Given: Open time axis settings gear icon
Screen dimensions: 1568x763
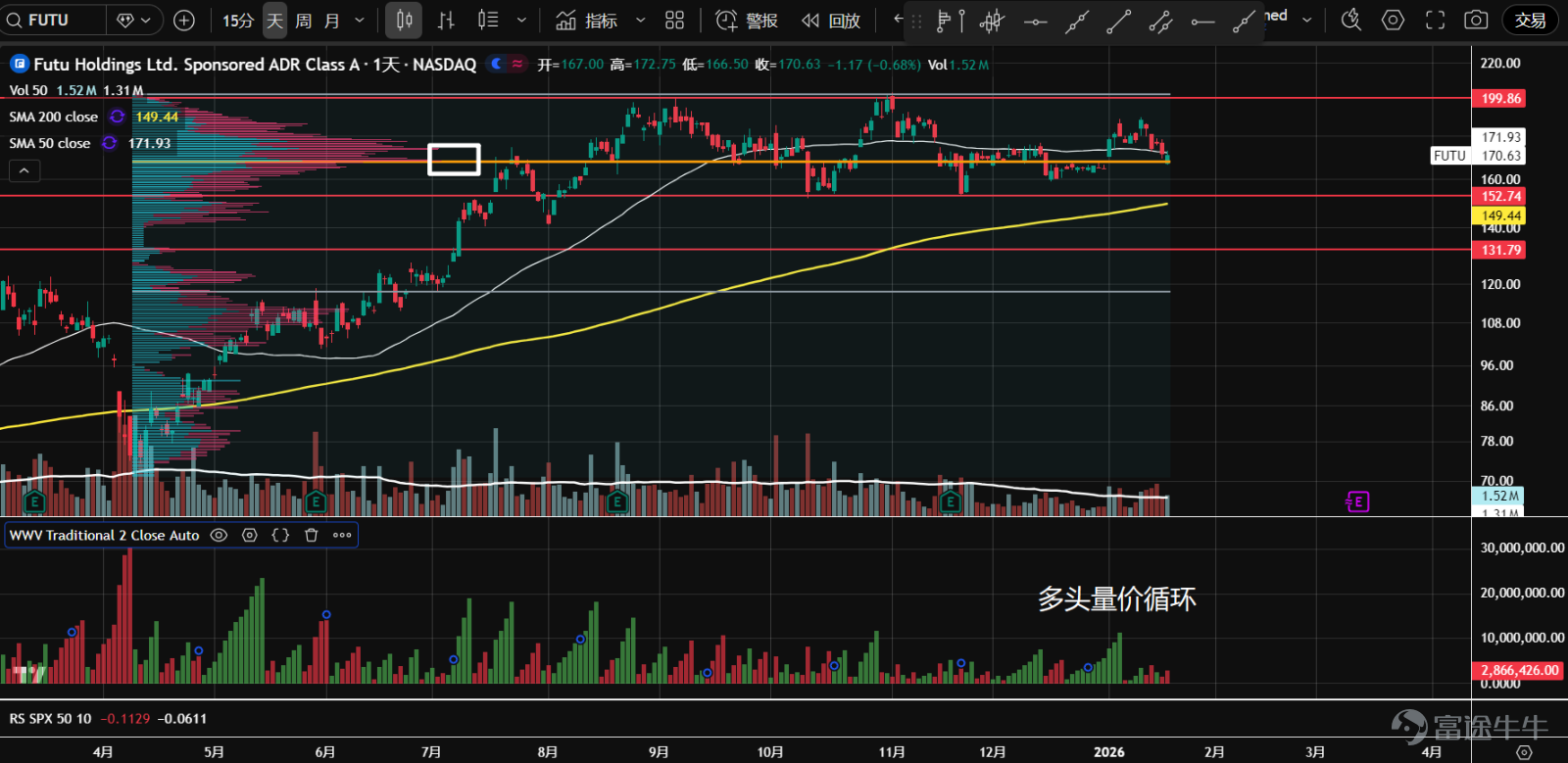Looking at the screenshot, I should [1524, 752].
